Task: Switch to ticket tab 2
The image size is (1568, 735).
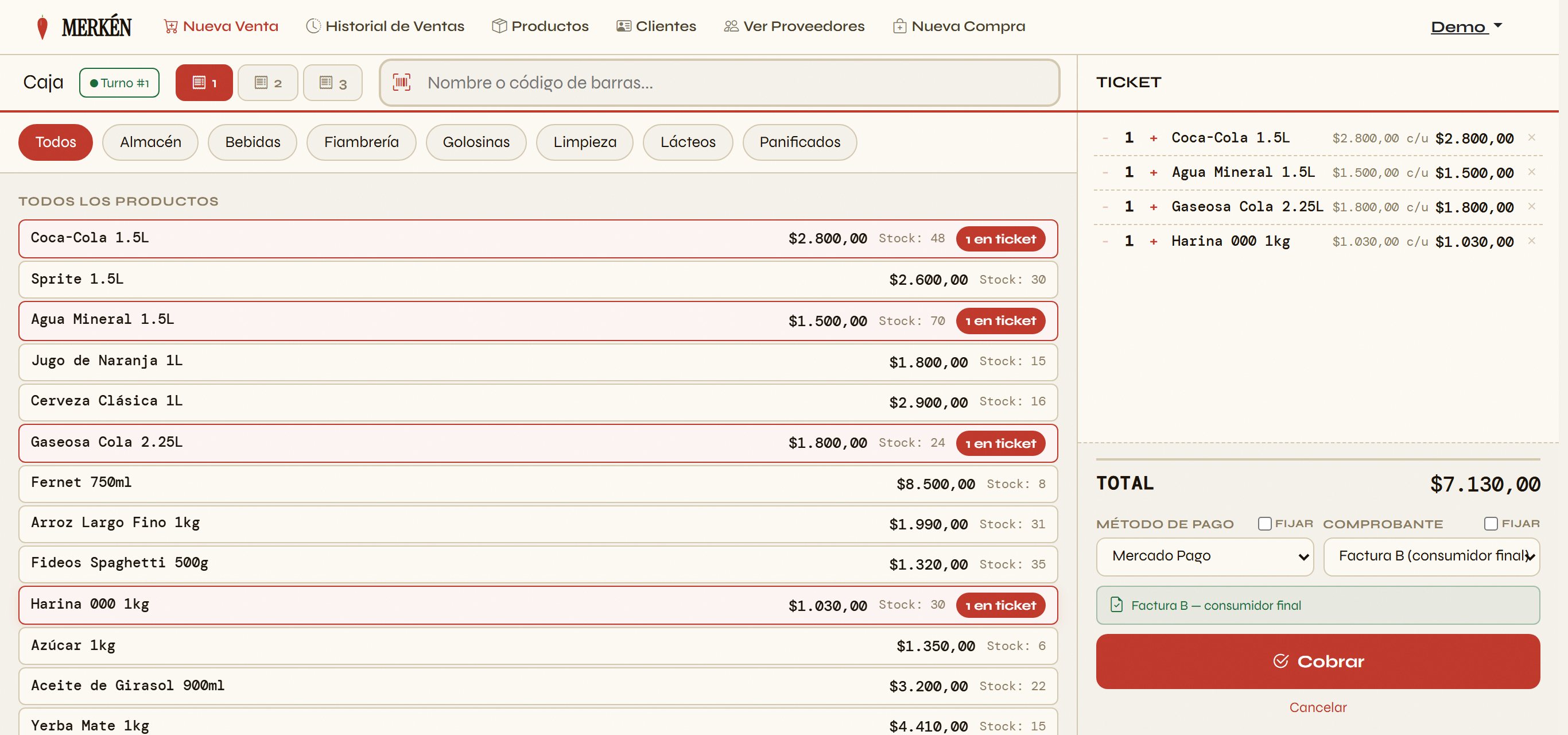Action: click(268, 83)
